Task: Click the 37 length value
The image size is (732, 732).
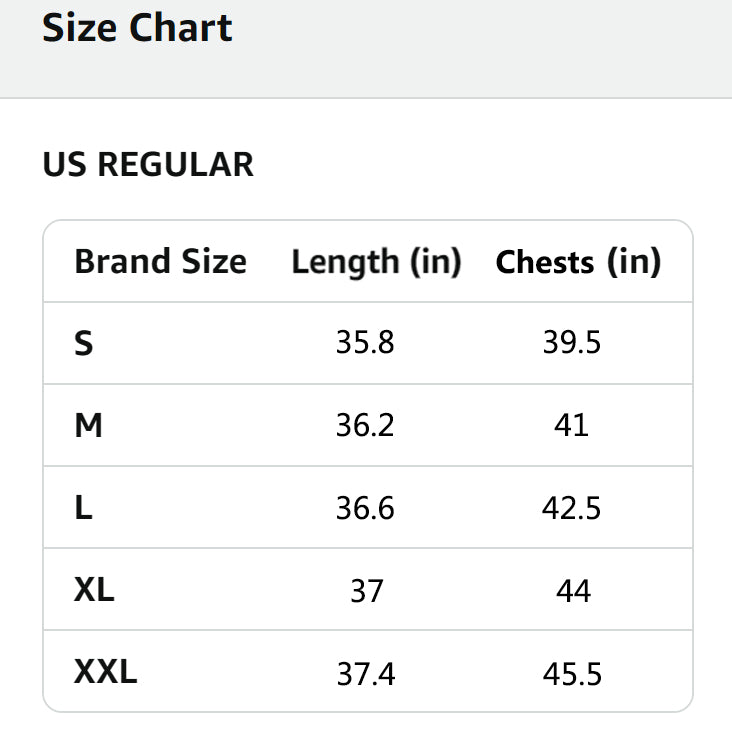Action: click(366, 591)
